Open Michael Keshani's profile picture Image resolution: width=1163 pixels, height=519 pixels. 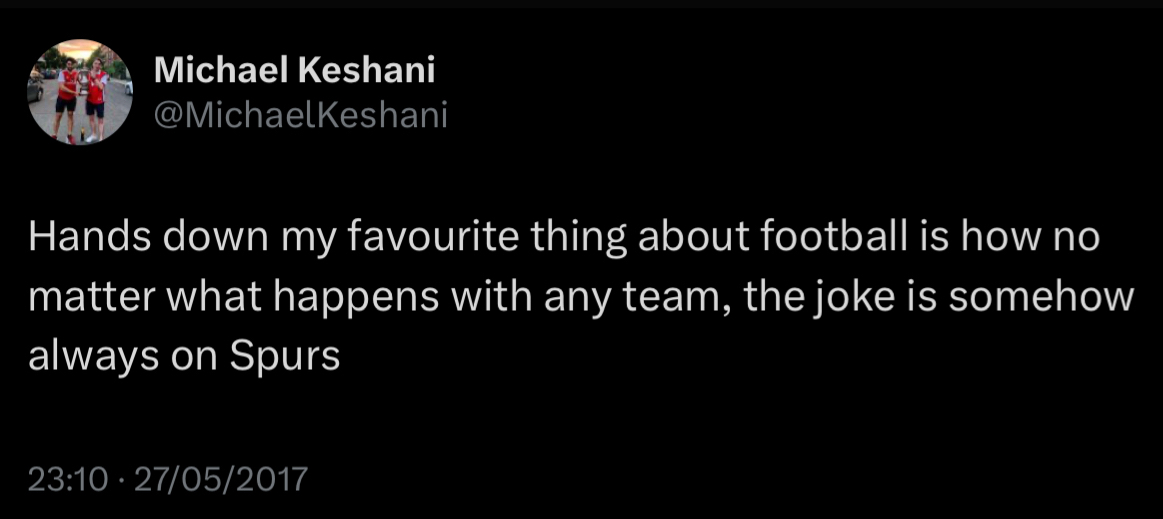80,92
